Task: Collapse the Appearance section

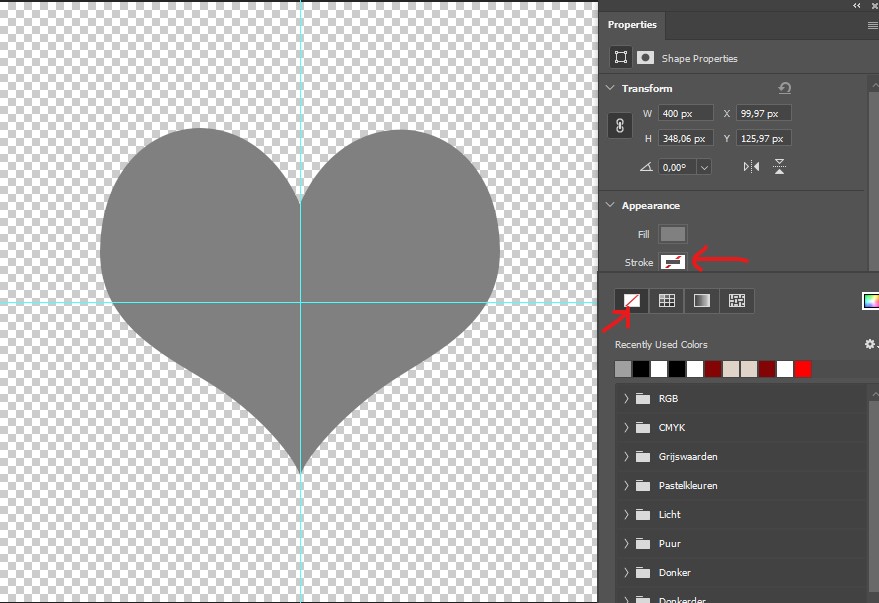Action: click(x=610, y=205)
